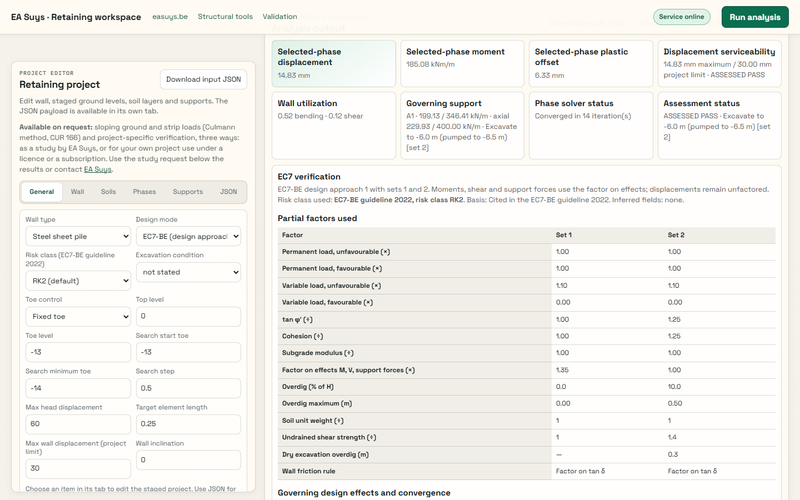Expand the Toe control dropdown
Screen dimensions: 800x500
click(78, 316)
